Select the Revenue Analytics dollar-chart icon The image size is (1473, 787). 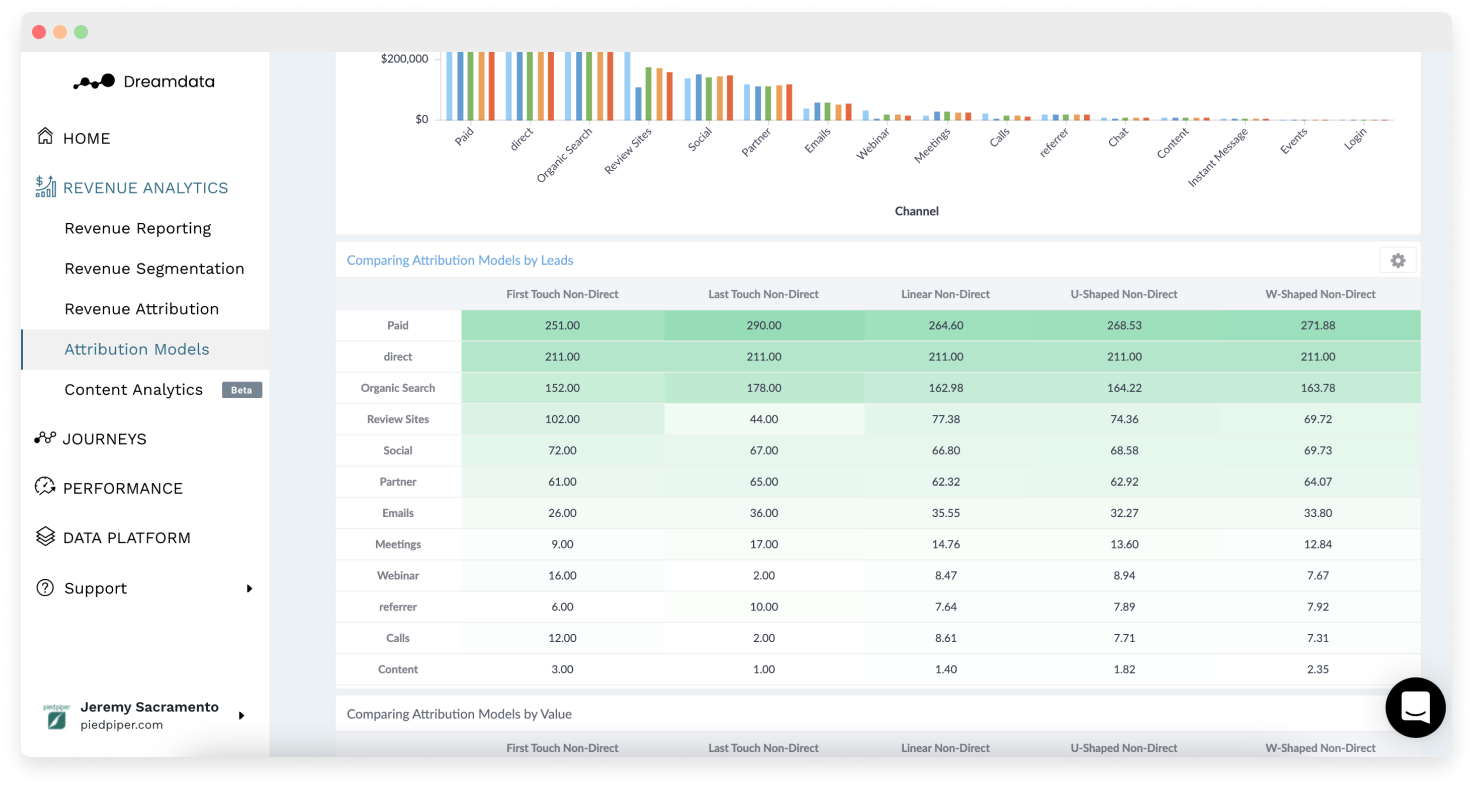tap(44, 186)
